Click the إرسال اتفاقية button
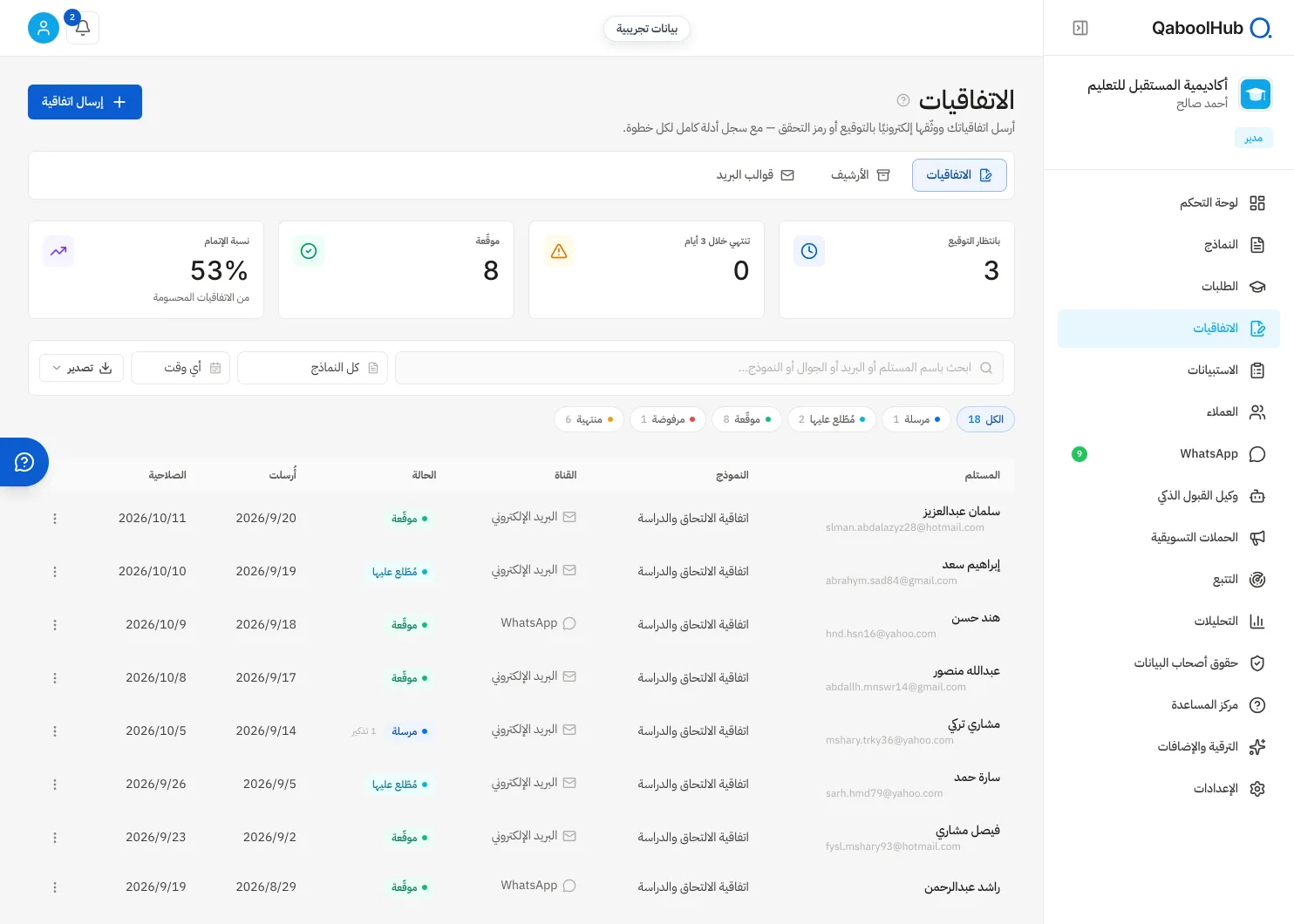The width and height of the screenshot is (1294, 924). [x=85, y=102]
